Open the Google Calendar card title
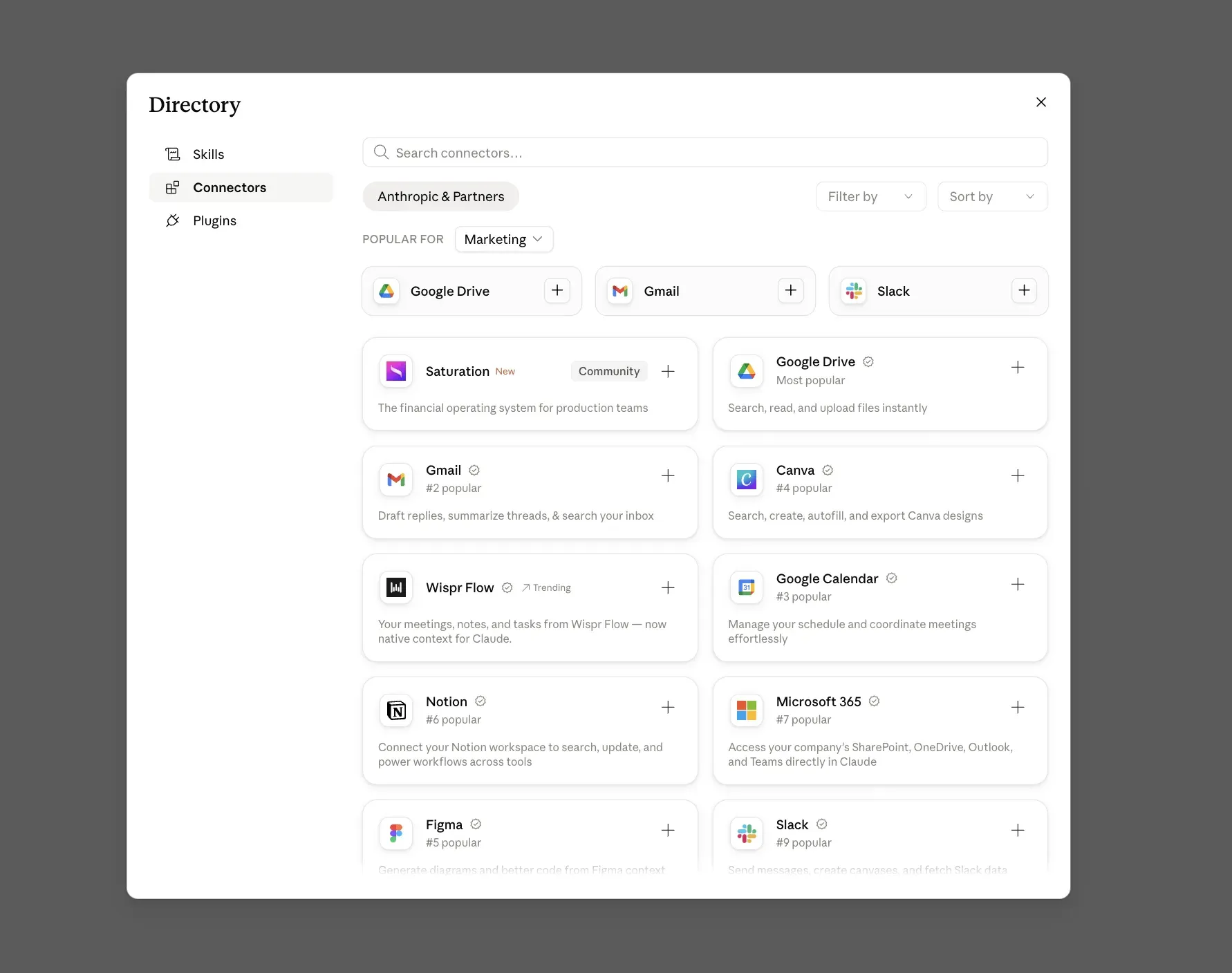The height and width of the screenshot is (973, 1232). (827, 578)
